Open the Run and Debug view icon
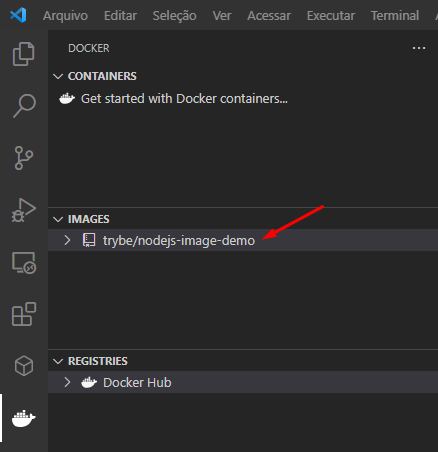 click(24, 210)
